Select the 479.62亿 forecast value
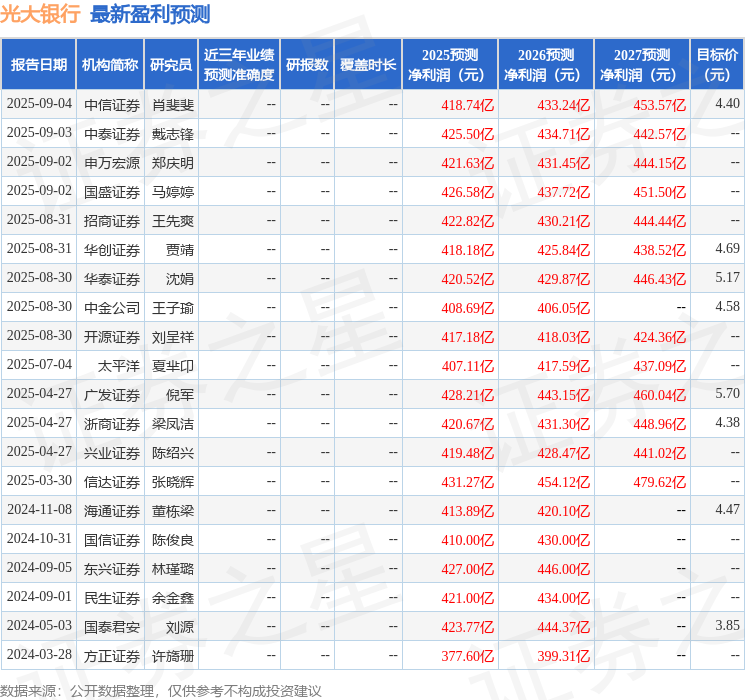 coord(659,481)
